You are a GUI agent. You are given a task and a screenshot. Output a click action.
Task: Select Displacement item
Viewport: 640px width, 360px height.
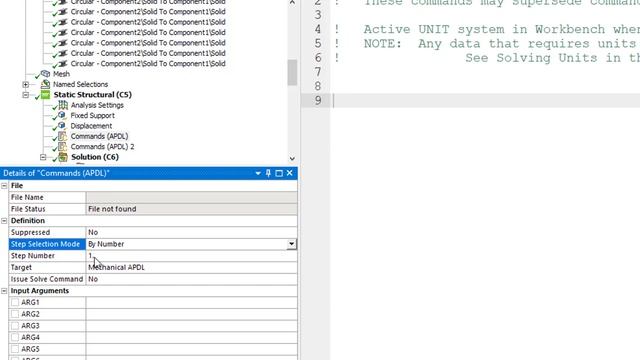coord(91,126)
